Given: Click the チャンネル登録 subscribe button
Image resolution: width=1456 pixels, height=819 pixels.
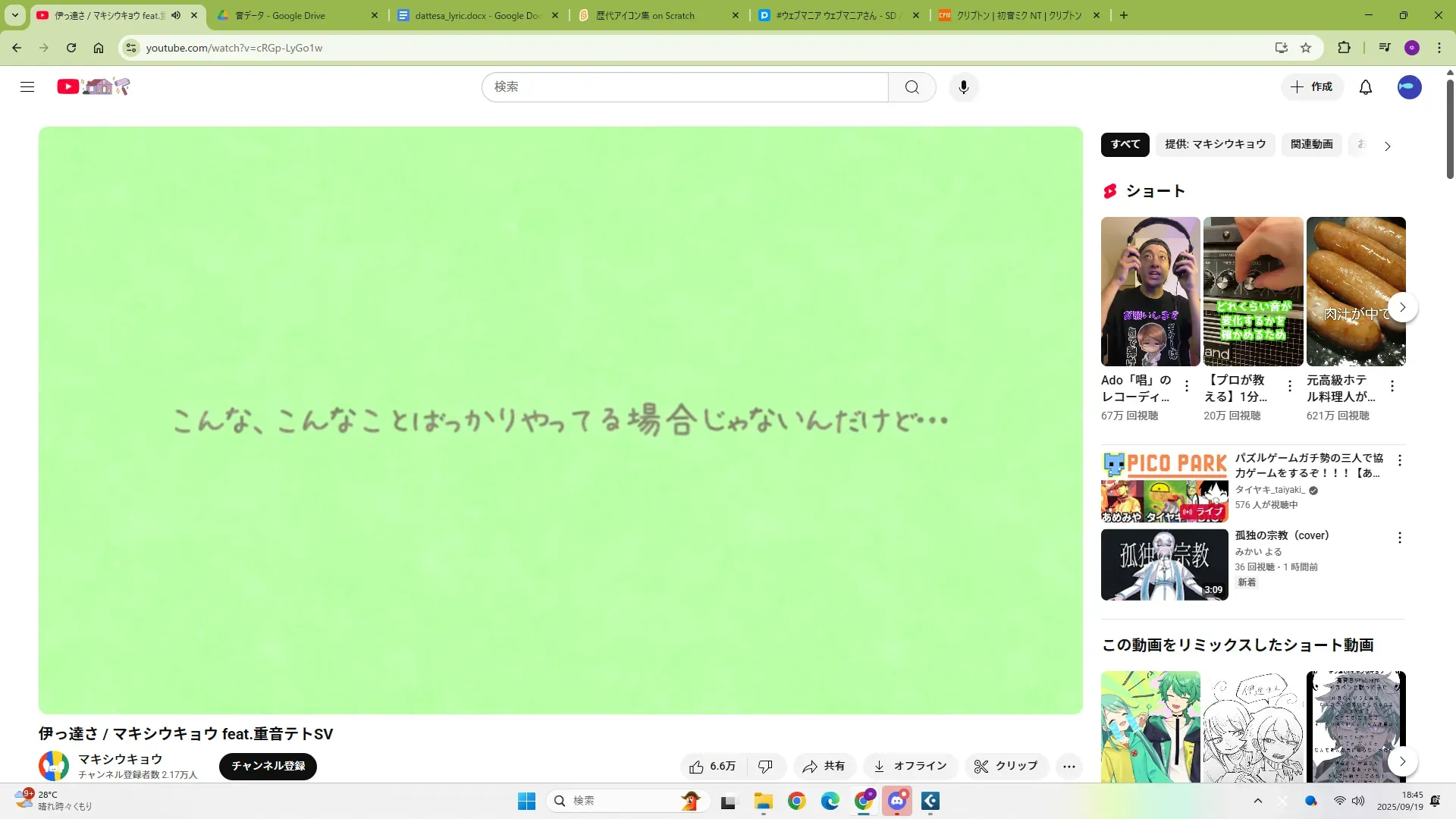Looking at the screenshot, I should click(268, 766).
